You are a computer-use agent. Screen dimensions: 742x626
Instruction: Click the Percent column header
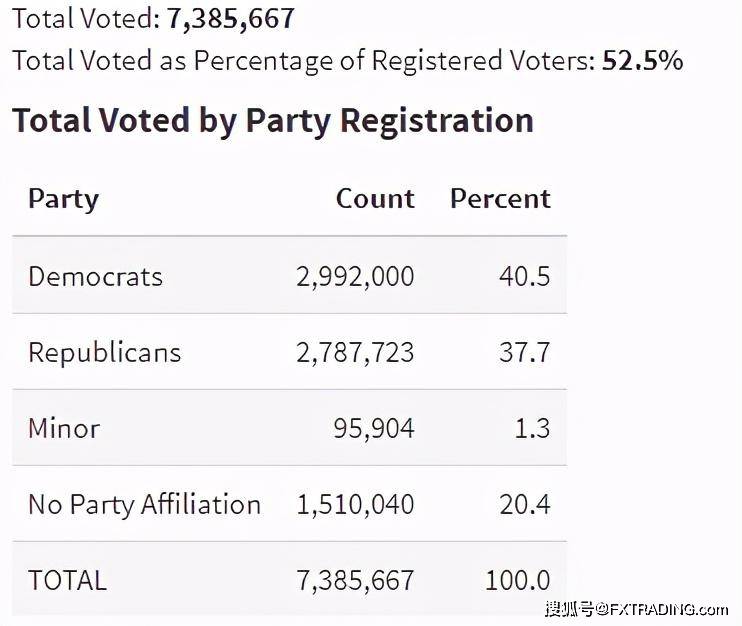click(x=500, y=199)
